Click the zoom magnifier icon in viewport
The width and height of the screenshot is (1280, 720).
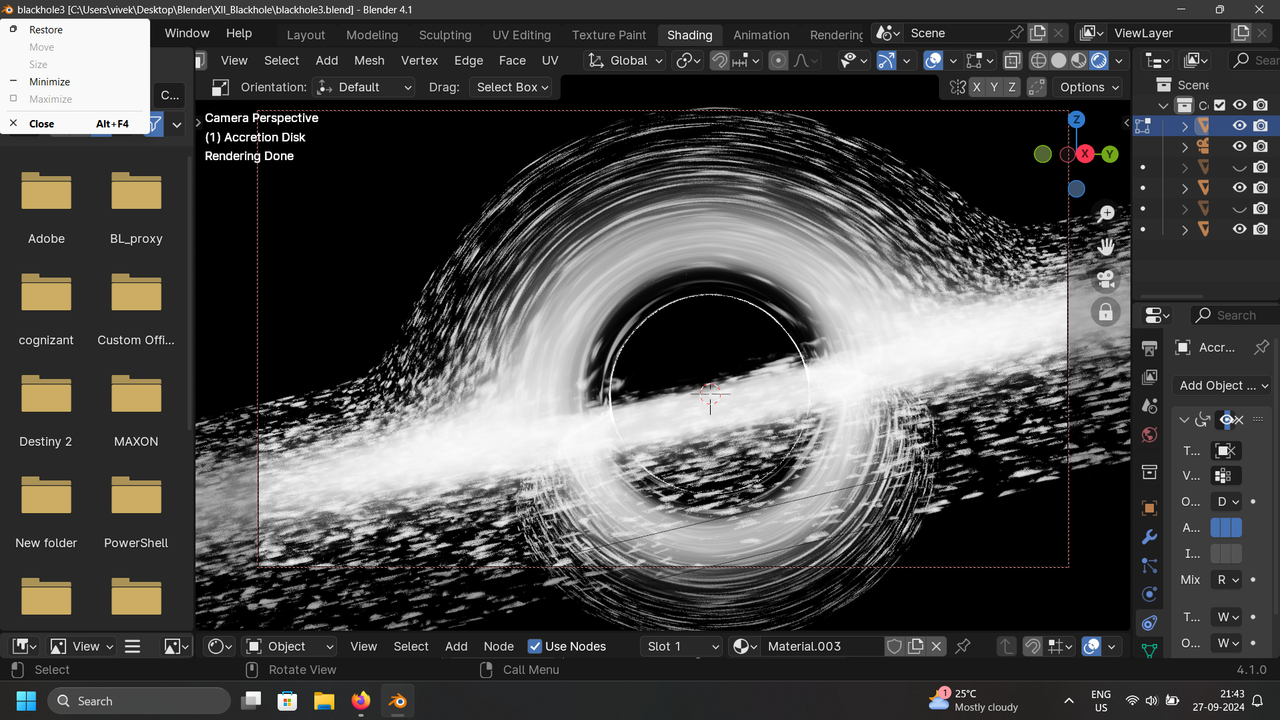click(x=1107, y=213)
